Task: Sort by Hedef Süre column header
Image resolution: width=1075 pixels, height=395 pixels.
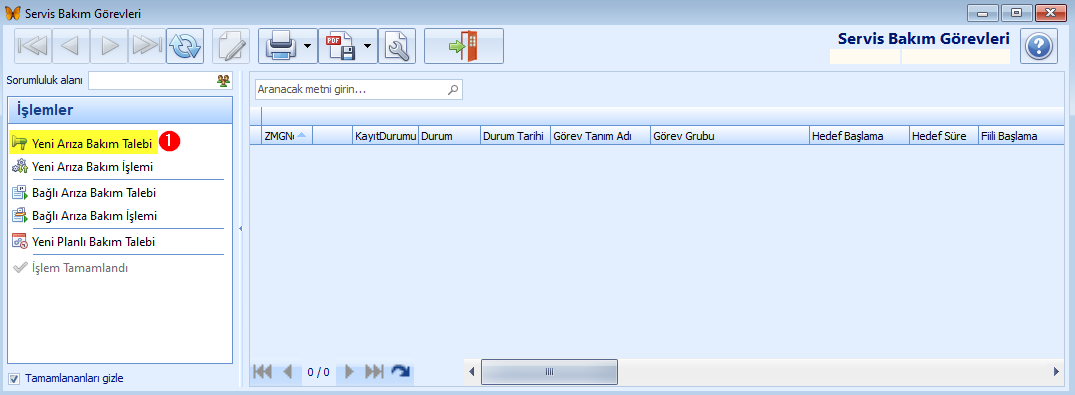Action: click(943, 136)
